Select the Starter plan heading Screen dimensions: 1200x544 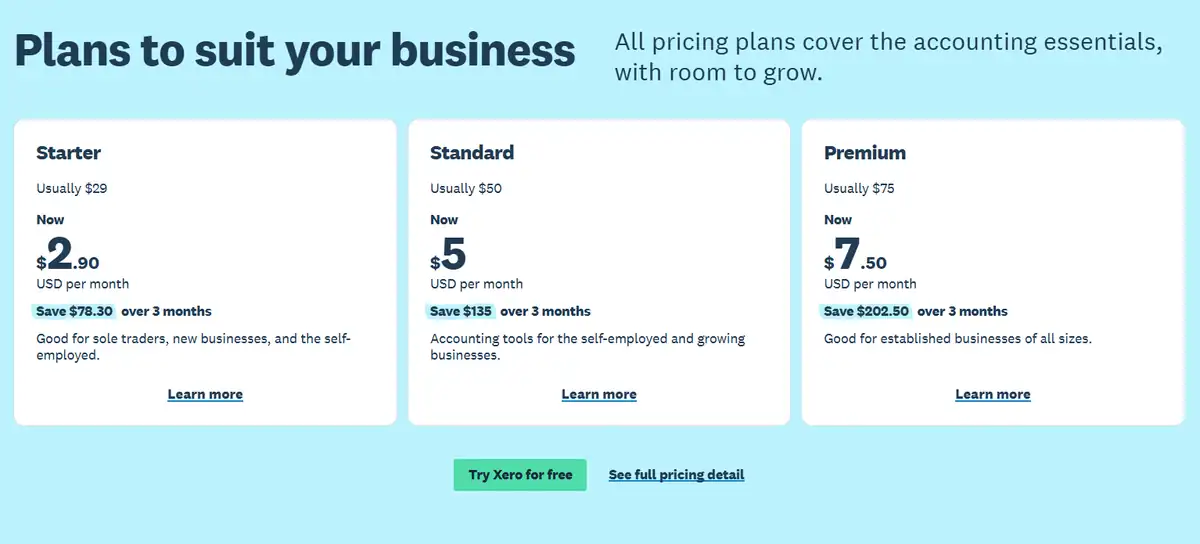coord(69,153)
